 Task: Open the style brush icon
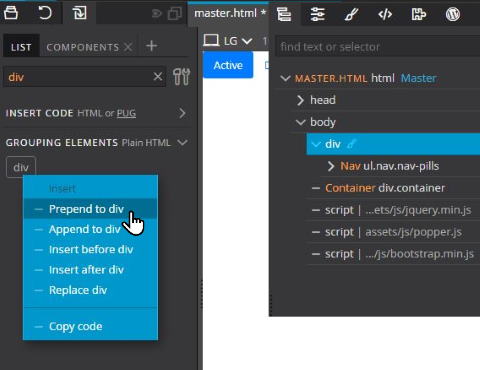click(351, 14)
